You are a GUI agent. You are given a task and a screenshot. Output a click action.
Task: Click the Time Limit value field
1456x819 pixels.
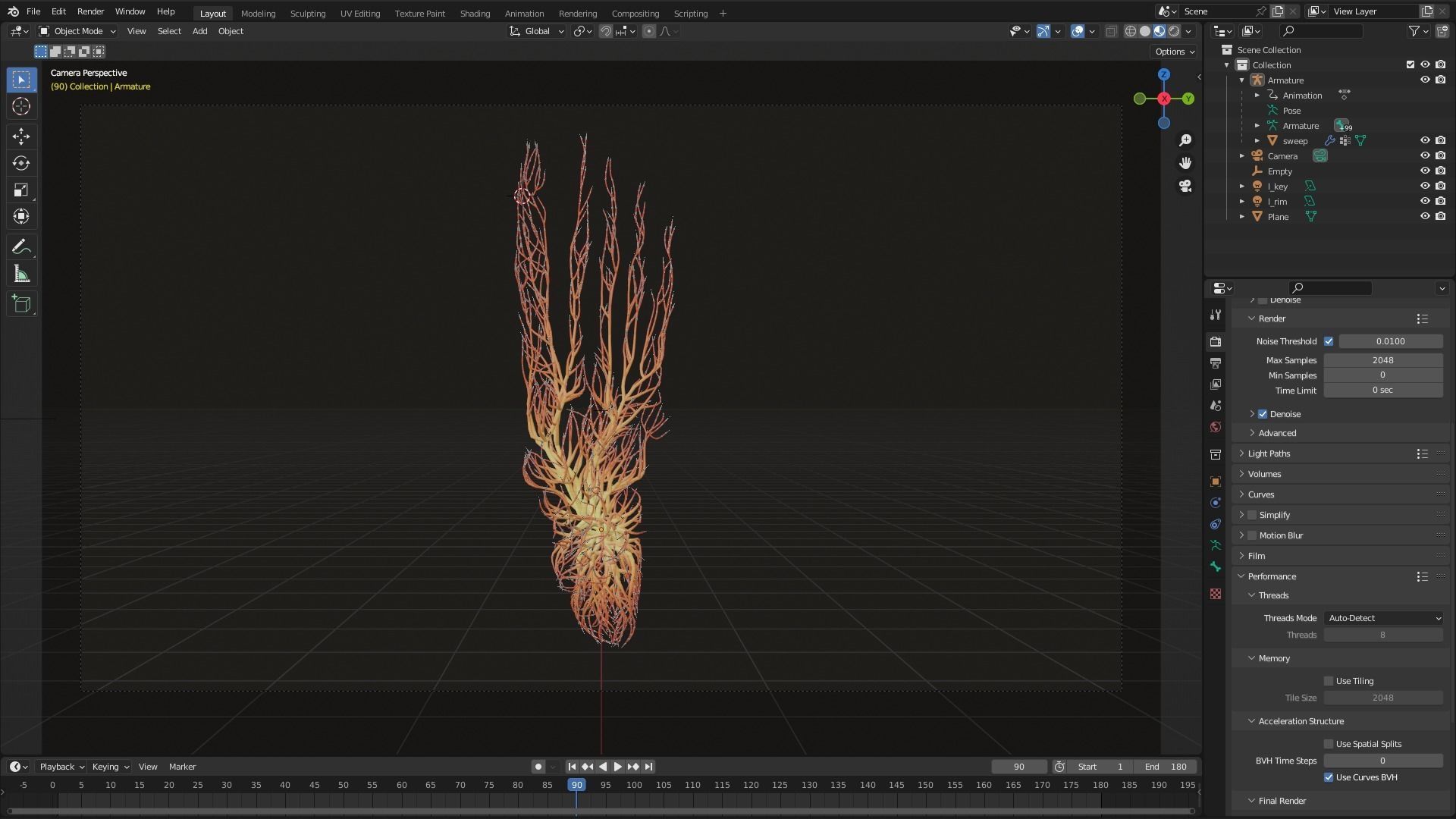(1383, 391)
